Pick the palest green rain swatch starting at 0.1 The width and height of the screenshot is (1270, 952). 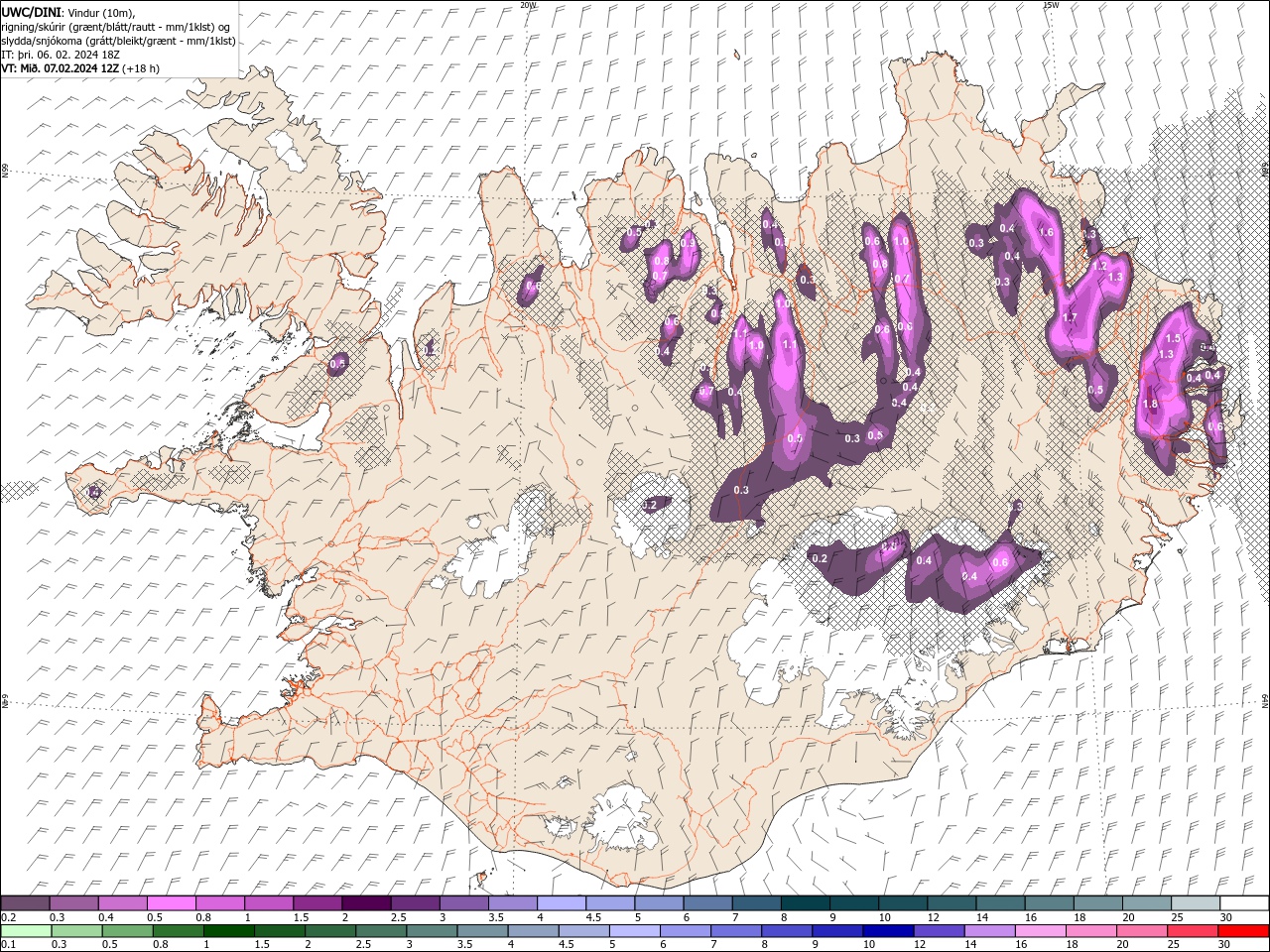[26, 931]
